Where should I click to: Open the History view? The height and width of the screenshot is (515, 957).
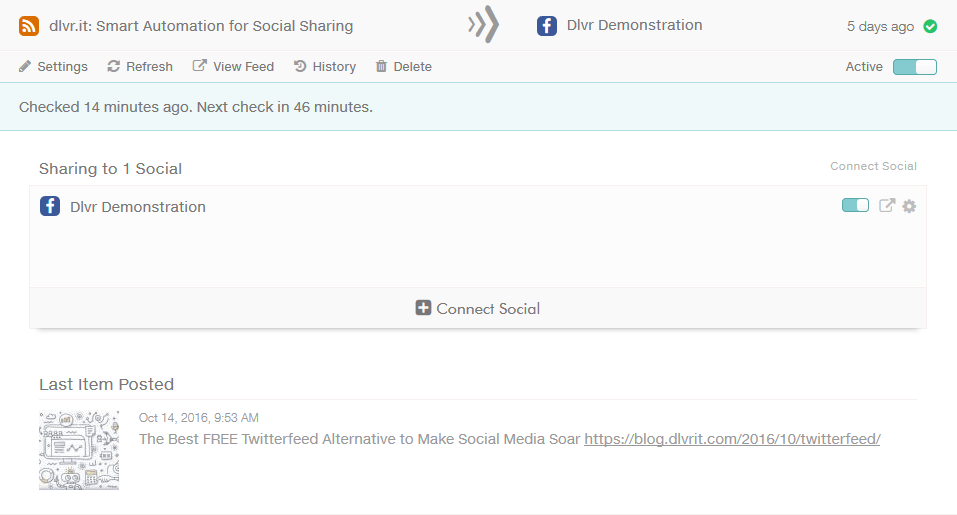[325, 67]
